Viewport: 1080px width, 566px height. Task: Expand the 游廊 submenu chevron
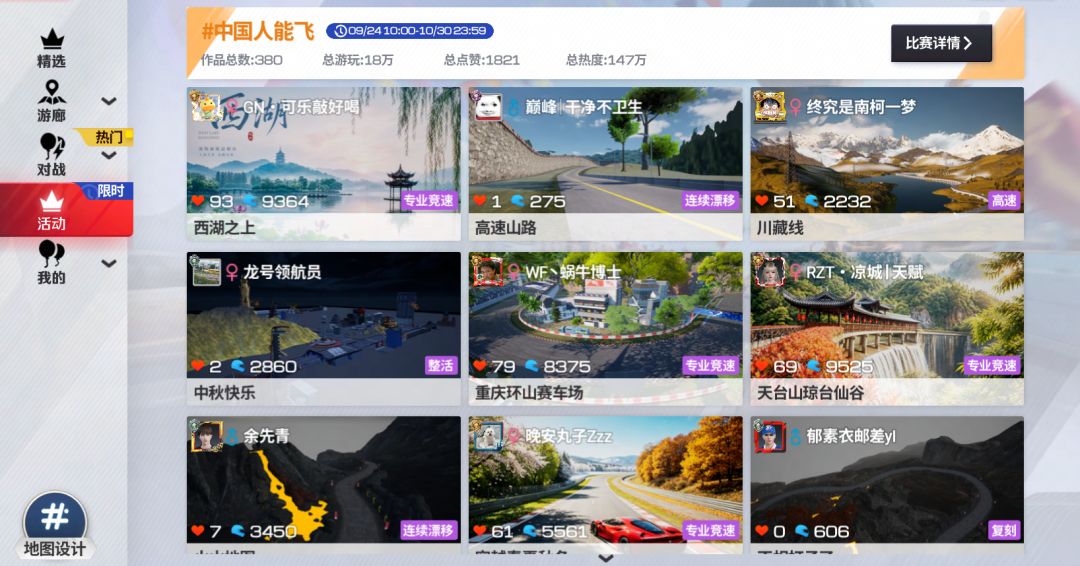[x=108, y=101]
